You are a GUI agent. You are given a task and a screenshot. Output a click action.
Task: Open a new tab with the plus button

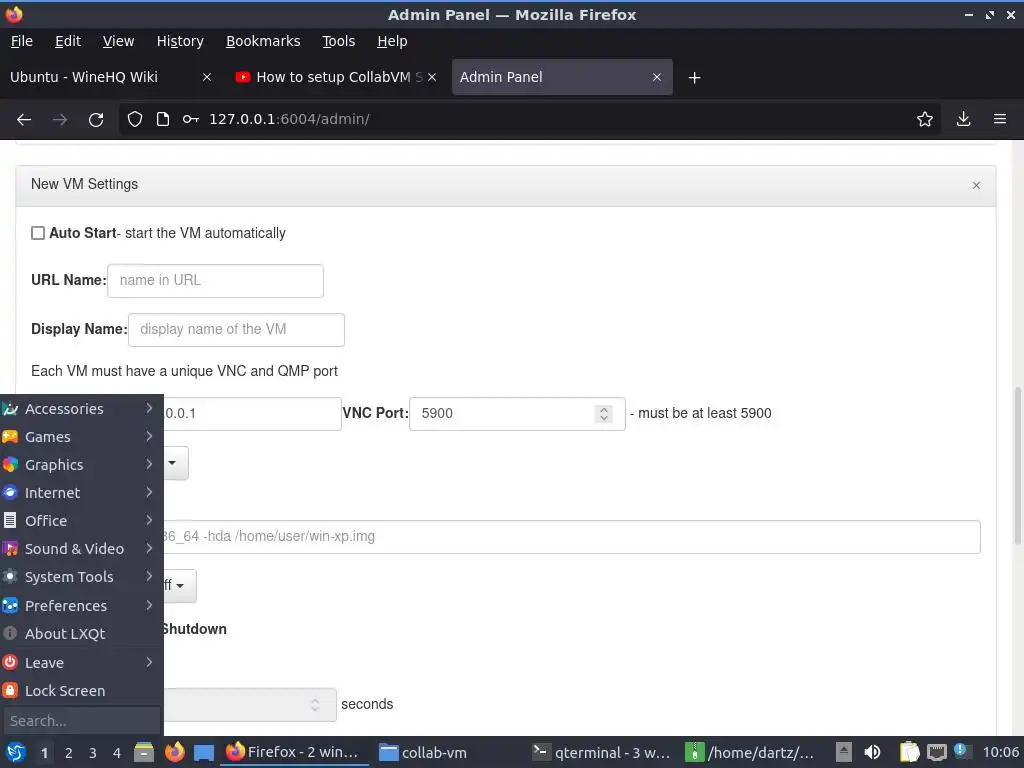pyautogui.click(x=694, y=78)
